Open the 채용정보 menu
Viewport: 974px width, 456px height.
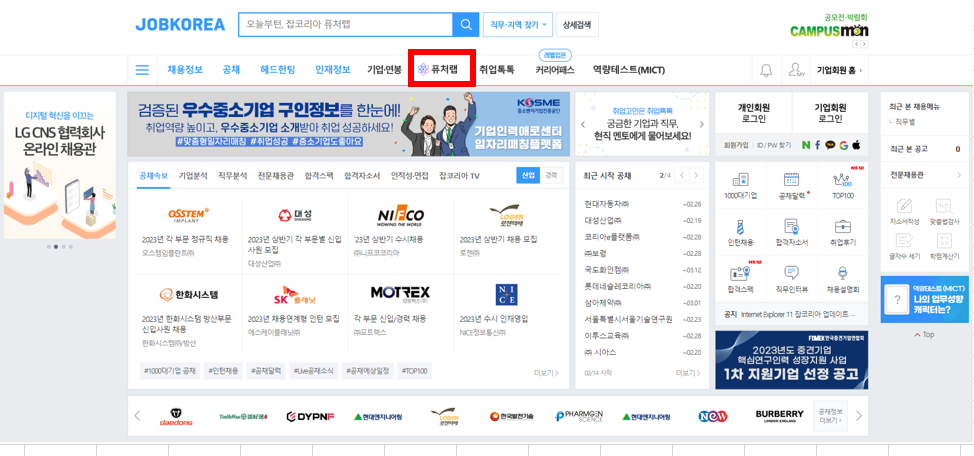185,70
